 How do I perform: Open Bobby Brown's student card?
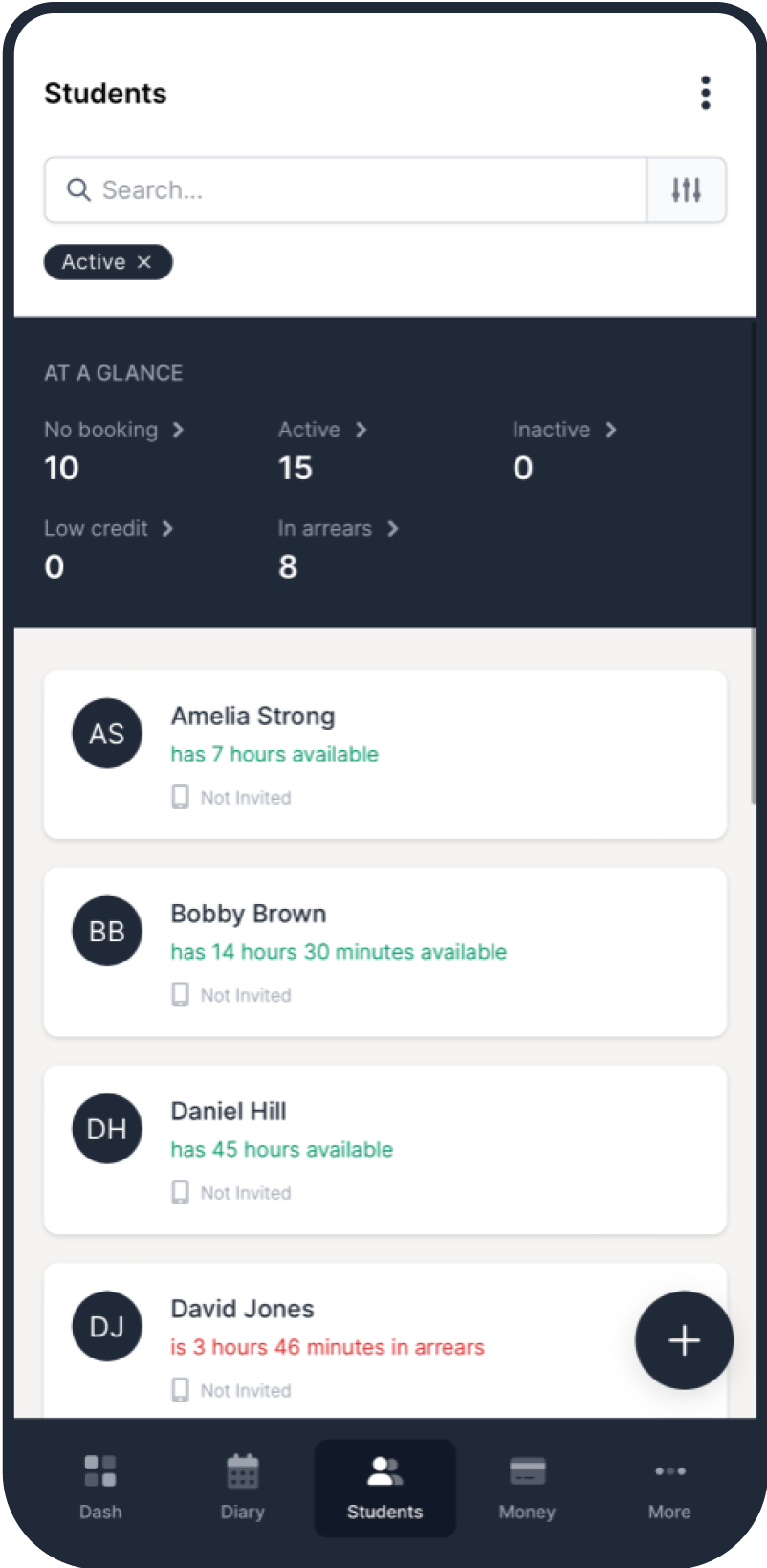click(385, 952)
